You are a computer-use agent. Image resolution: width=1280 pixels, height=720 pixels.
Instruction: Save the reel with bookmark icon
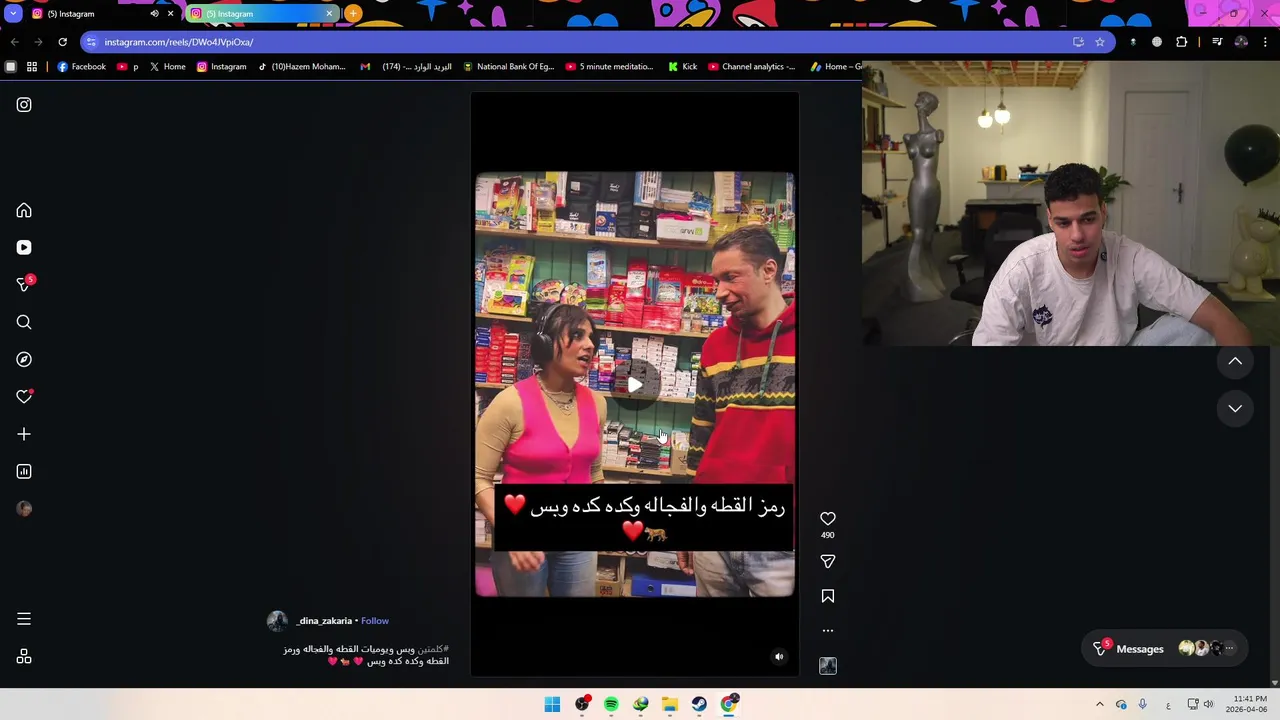(x=828, y=596)
